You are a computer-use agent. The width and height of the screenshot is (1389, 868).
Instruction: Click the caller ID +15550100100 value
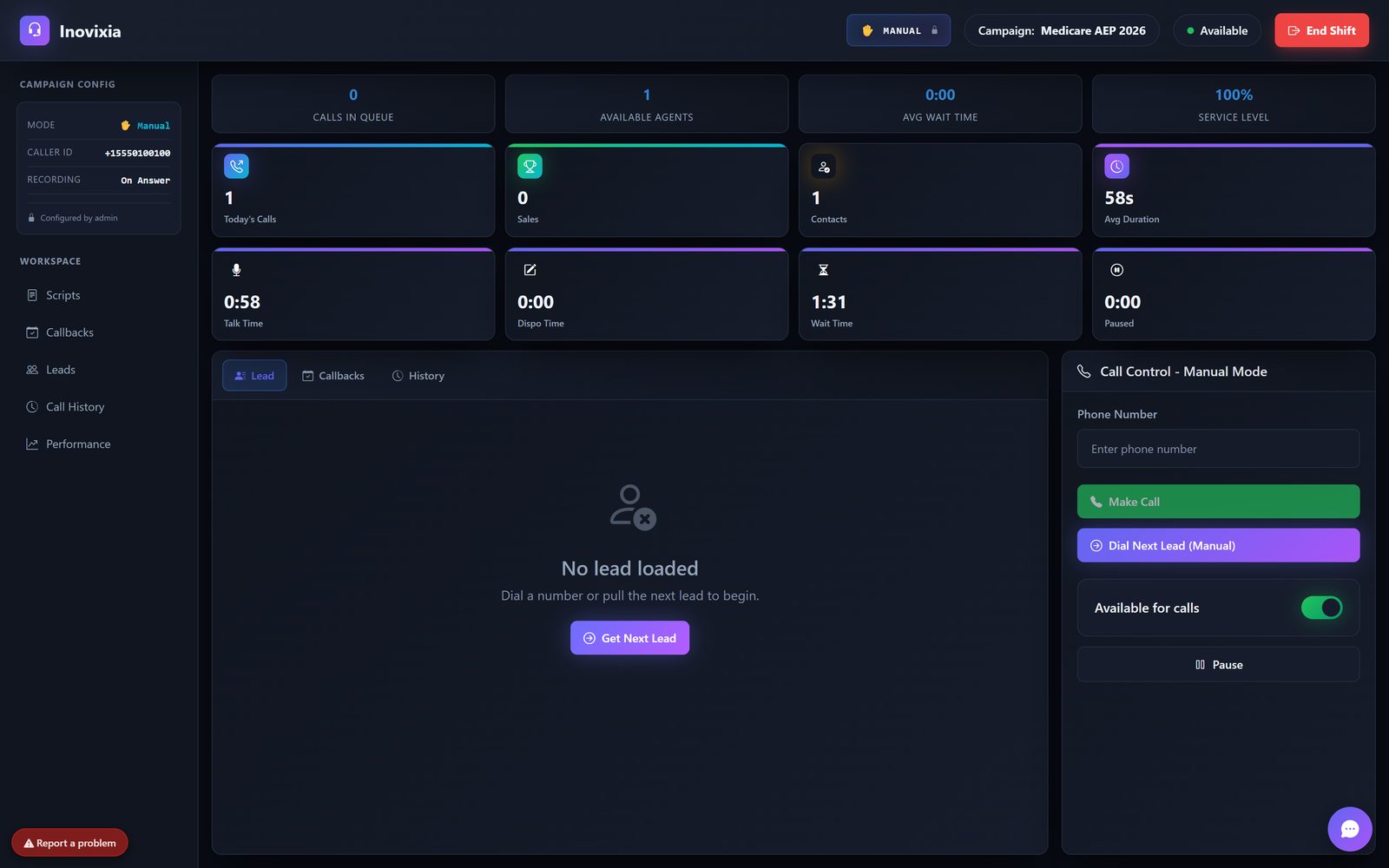click(x=137, y=154)
